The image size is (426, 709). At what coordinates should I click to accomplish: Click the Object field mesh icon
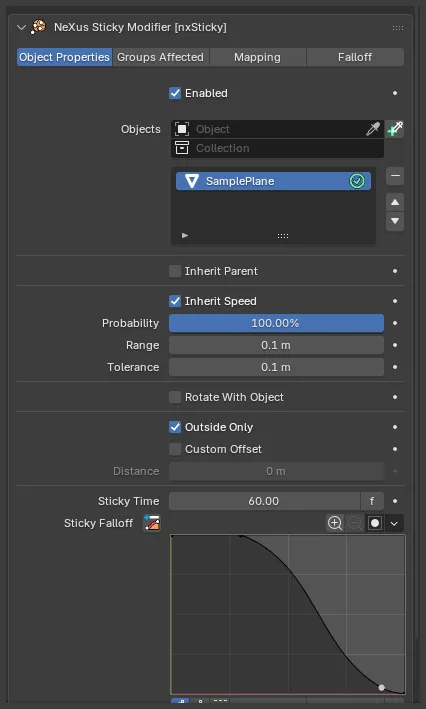[x=182, y=129]
